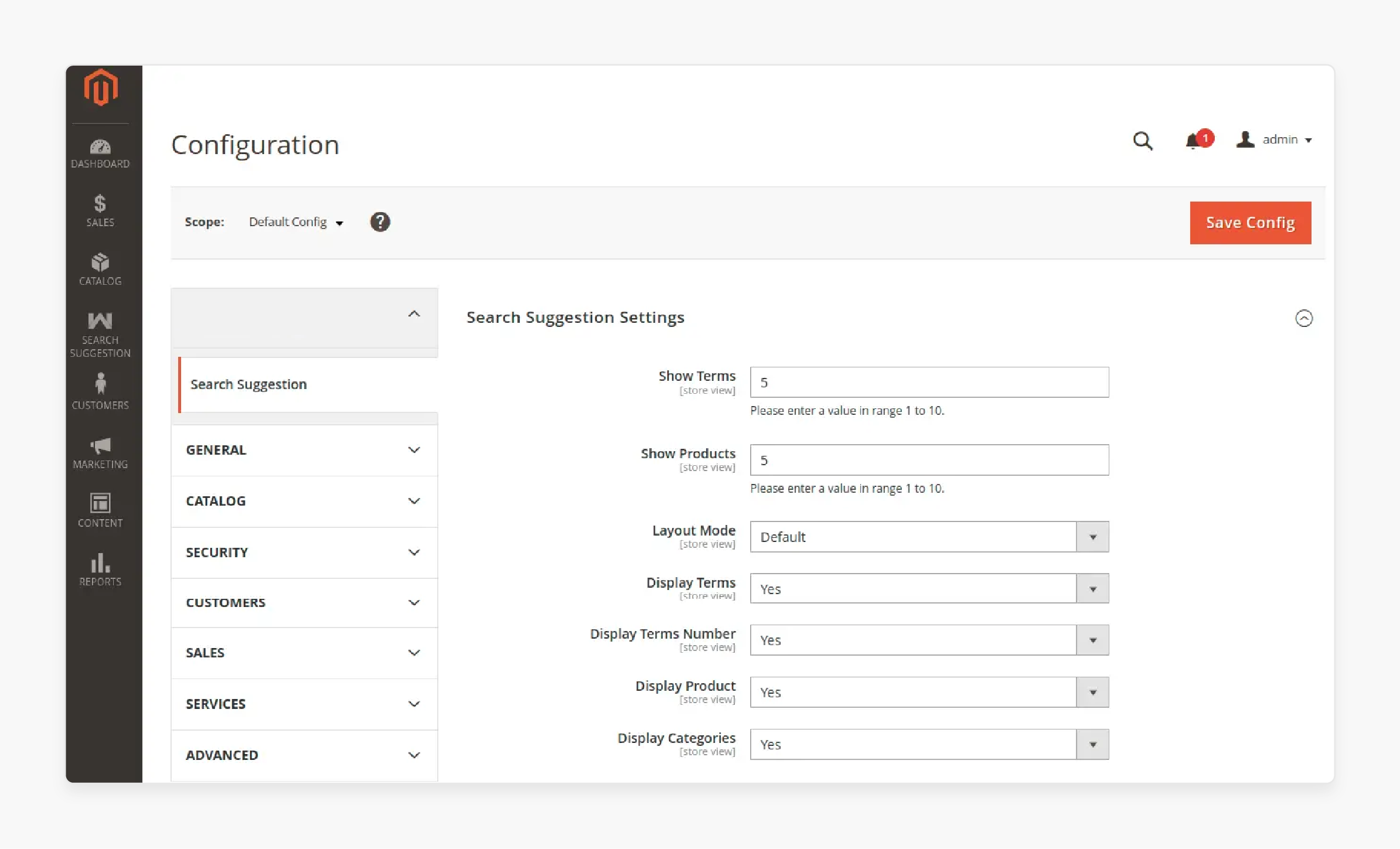This screenshot has width=1400, height=849.
Task: Click the Display Terms field label
Action: (691, 583)
